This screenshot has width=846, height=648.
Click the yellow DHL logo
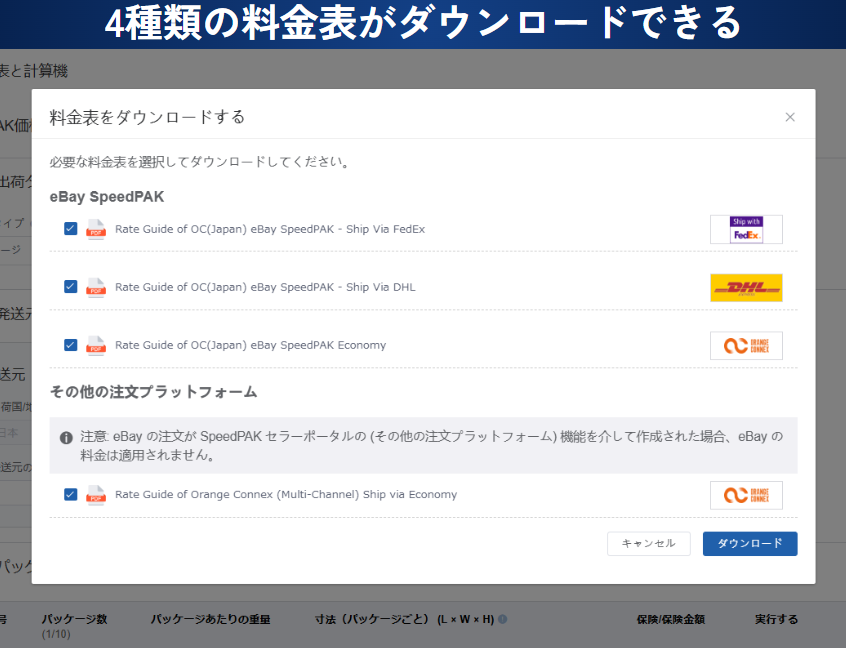(746, 288)
